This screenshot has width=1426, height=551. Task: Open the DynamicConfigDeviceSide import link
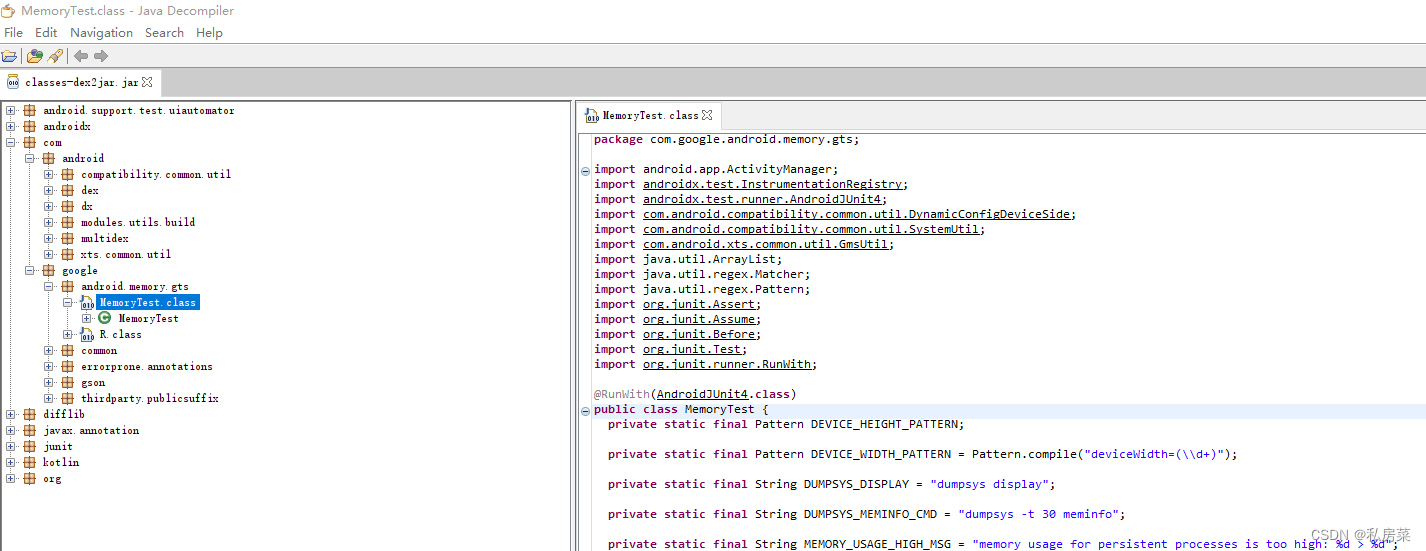pyautogui.click(x=857, y=214)
